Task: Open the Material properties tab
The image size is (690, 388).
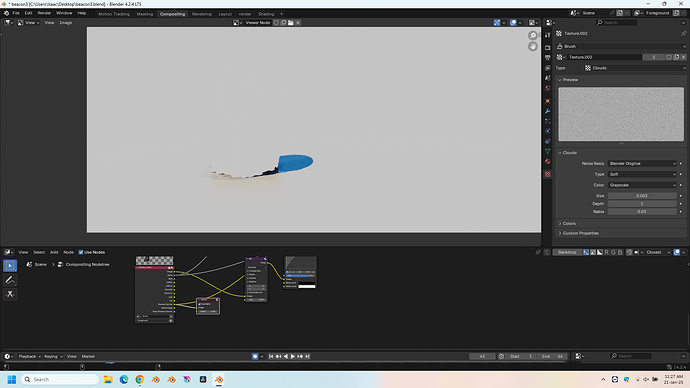Action: click(x=547, y=161)
